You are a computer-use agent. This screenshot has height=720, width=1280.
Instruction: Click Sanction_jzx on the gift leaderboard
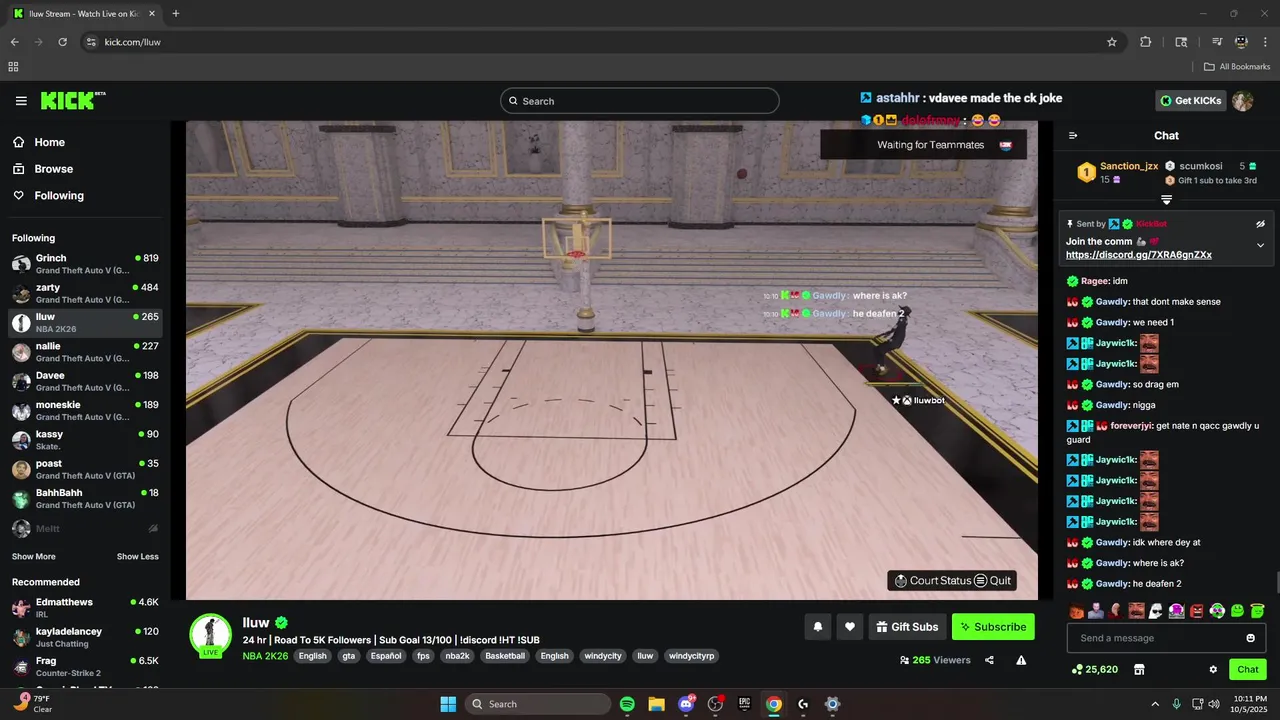1129,166
